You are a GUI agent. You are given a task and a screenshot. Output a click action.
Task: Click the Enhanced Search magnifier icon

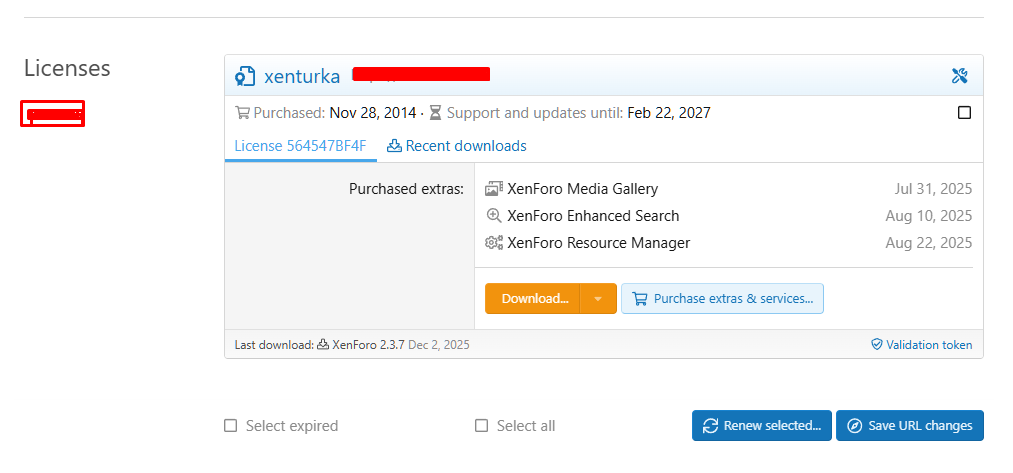coord(494,216)
